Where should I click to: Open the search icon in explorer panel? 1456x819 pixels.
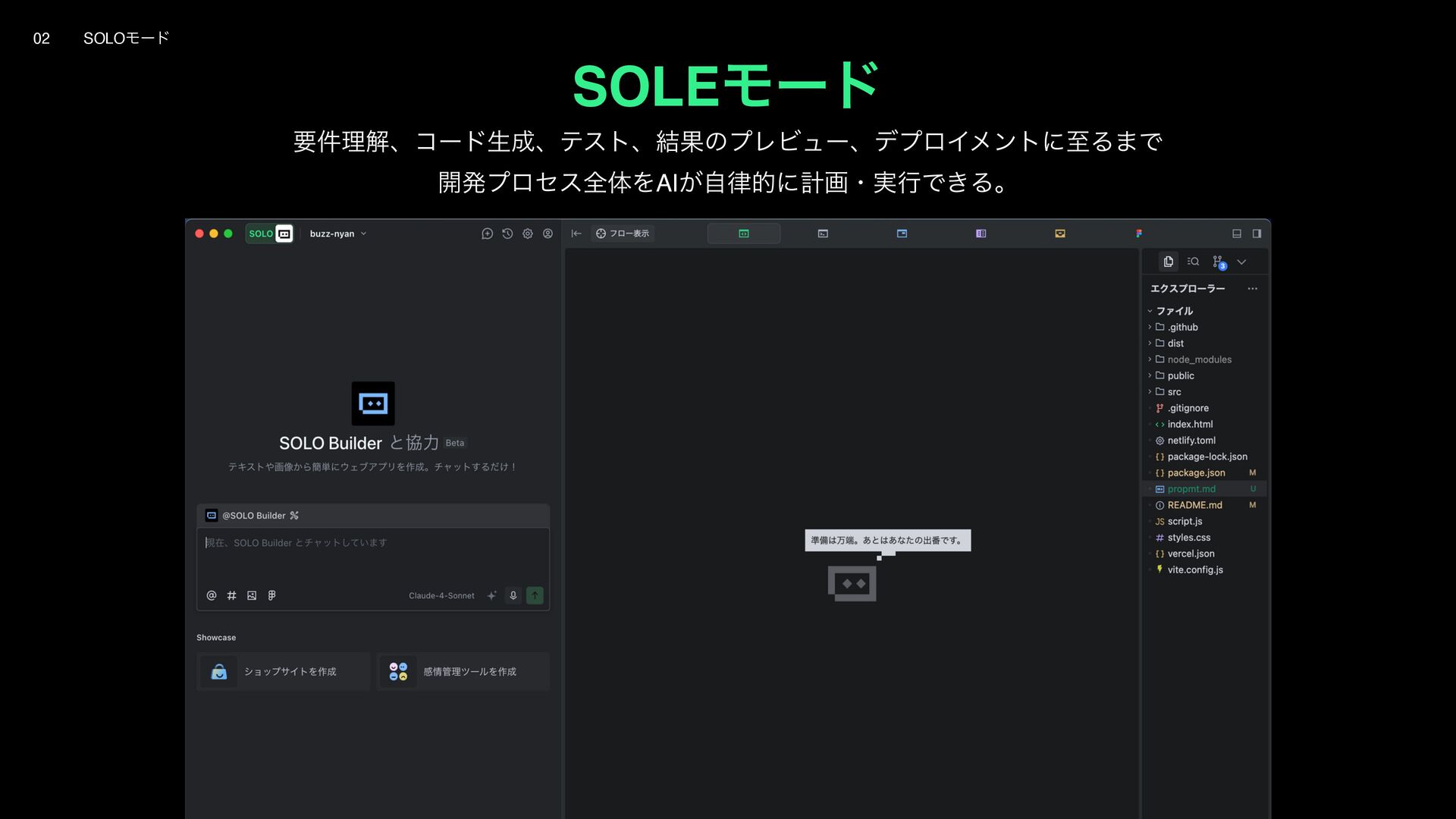coord(1193,262)
